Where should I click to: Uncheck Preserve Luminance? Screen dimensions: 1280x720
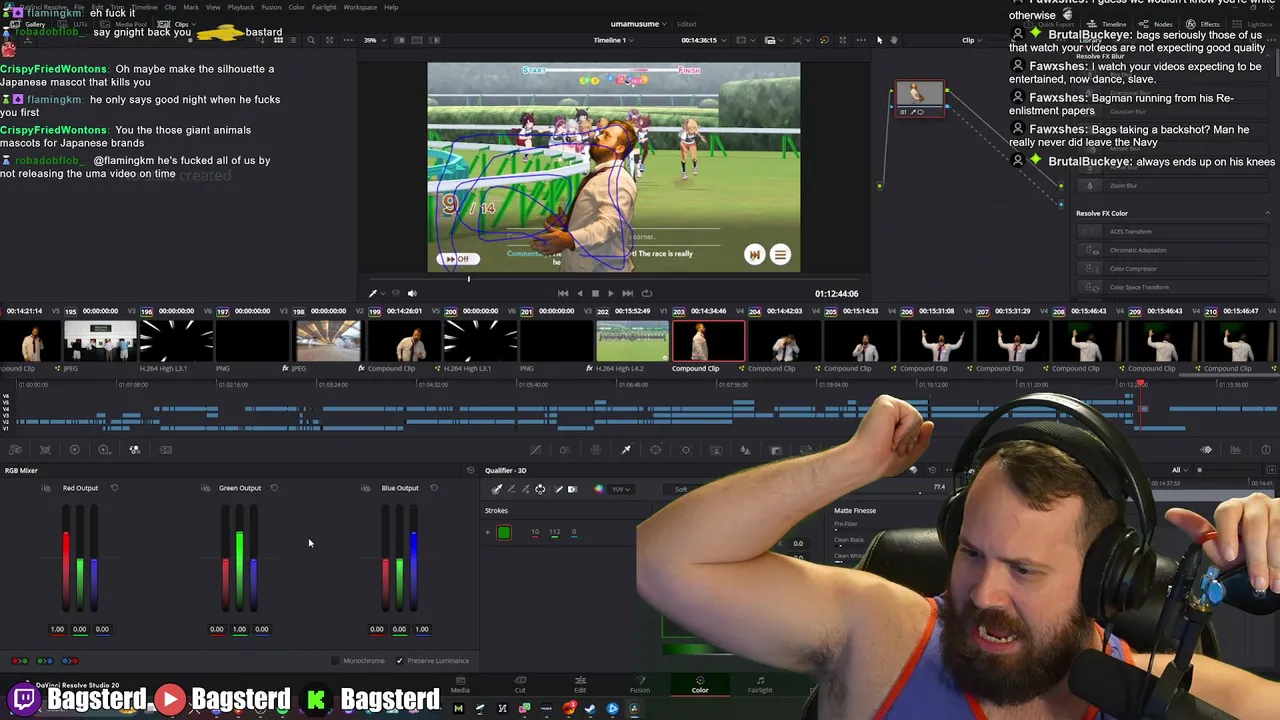pos(399,661)
